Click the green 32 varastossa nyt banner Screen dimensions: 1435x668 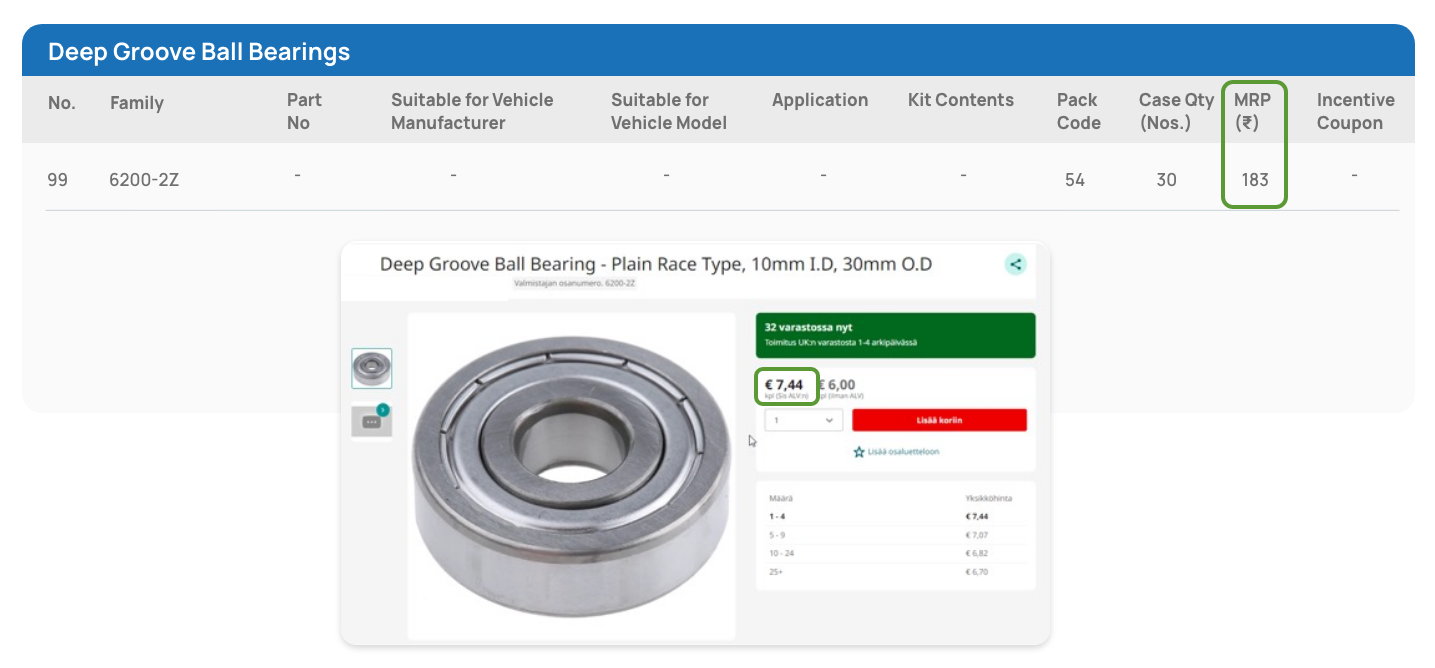tap(895, 335)
